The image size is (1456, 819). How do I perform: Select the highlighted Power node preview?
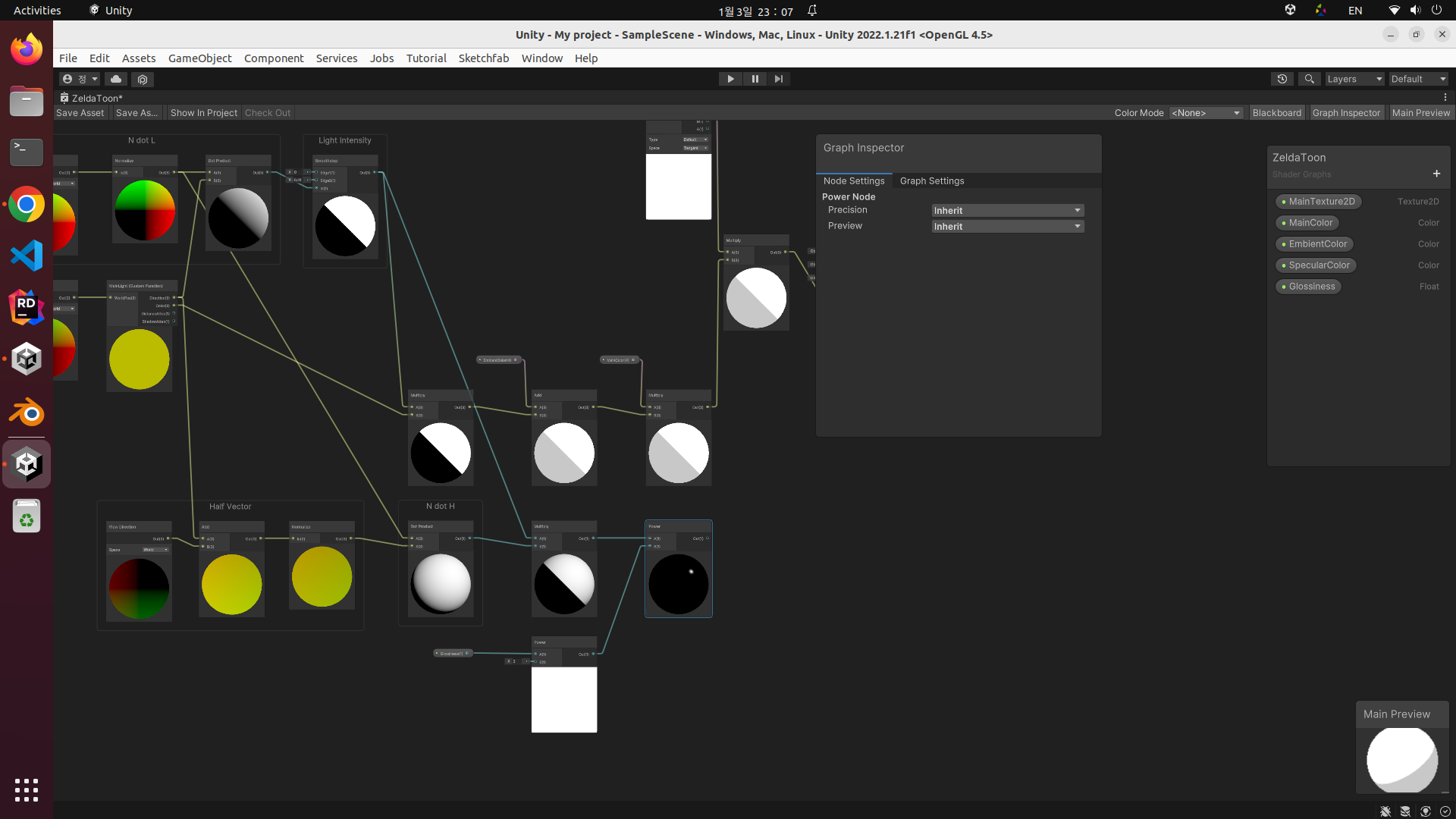[679, 584]
